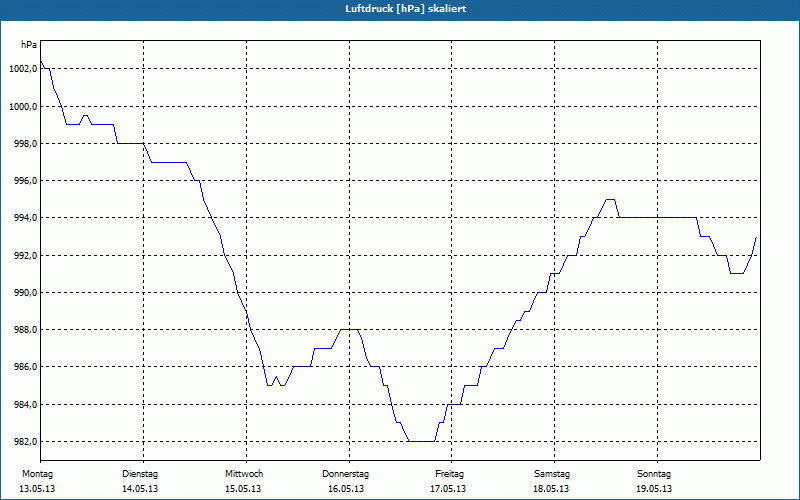Click the date 13.05.13
The width and height of the screenshot is (800, 500).
point(37,489)
